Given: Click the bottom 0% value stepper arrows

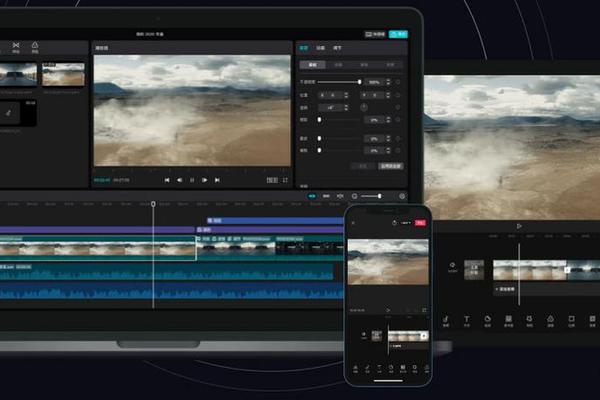Looking at the screenshot, I should pos(388,150).
